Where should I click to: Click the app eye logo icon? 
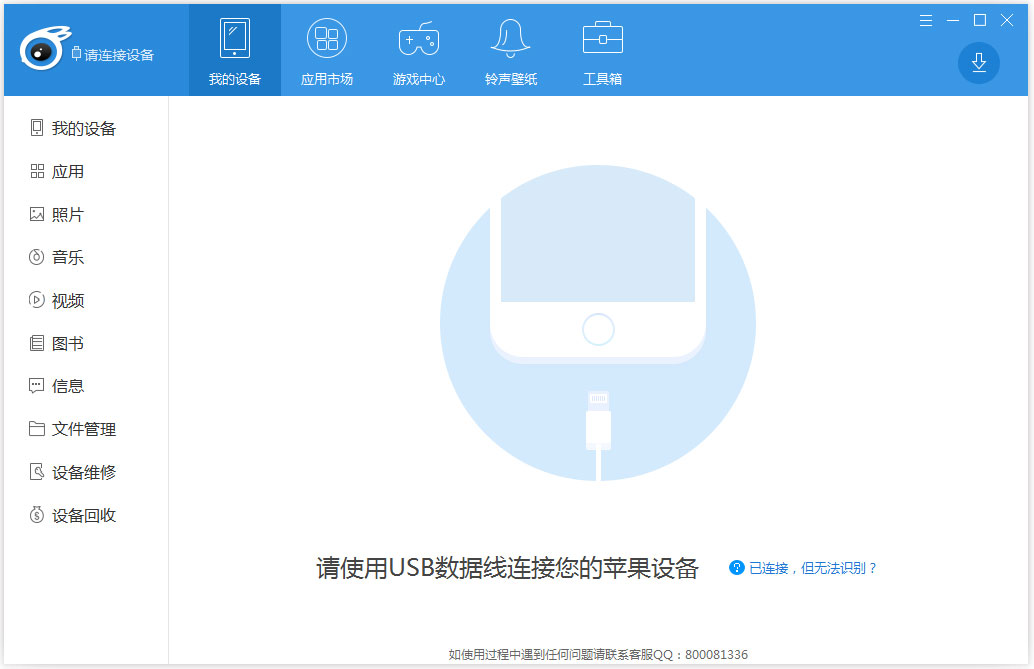(x=42, y=50)
